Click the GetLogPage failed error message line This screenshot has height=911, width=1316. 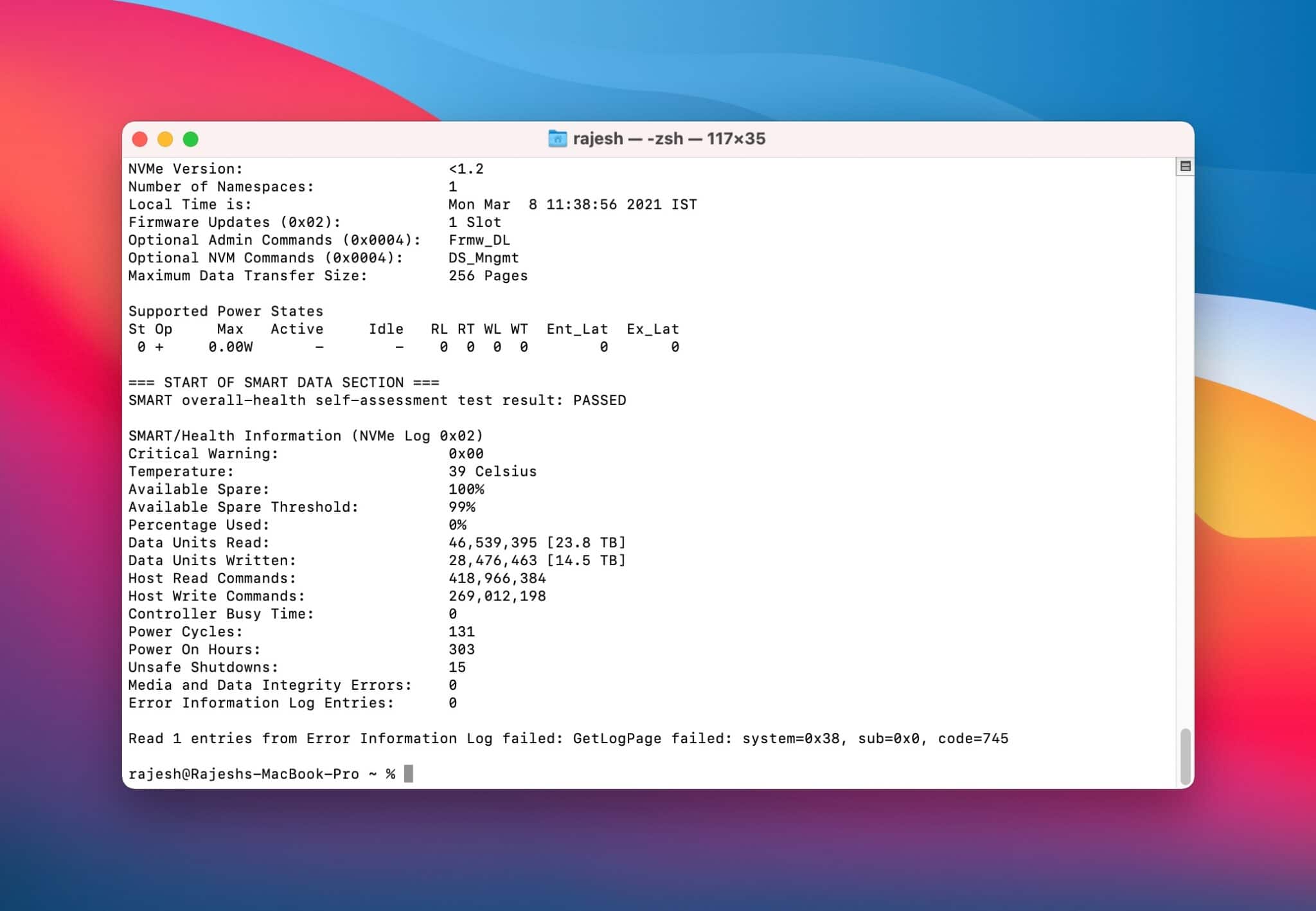pos(568,739)
